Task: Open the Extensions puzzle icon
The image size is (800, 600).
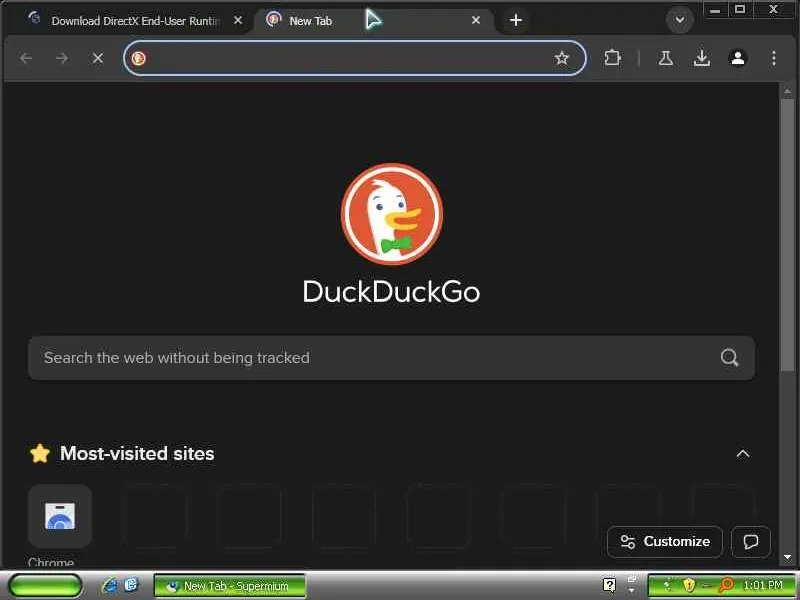Action: click(x=612, y=58)
